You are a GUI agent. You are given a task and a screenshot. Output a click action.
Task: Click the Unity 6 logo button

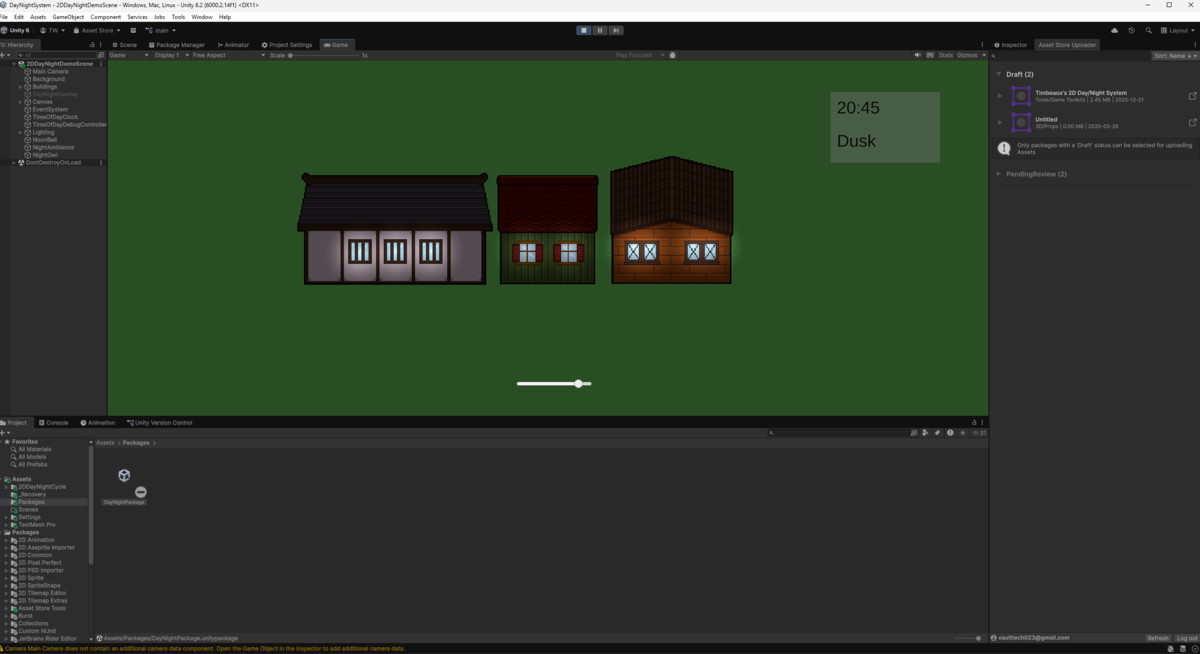[x=17, y=30]
